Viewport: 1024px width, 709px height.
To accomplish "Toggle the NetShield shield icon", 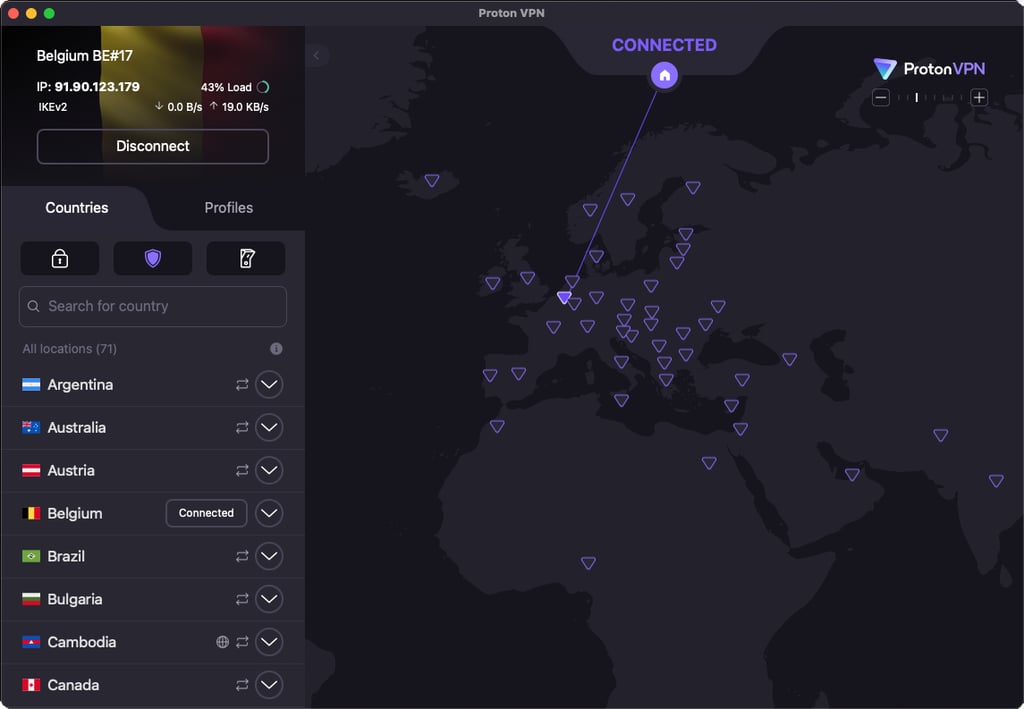I will 153,259.
